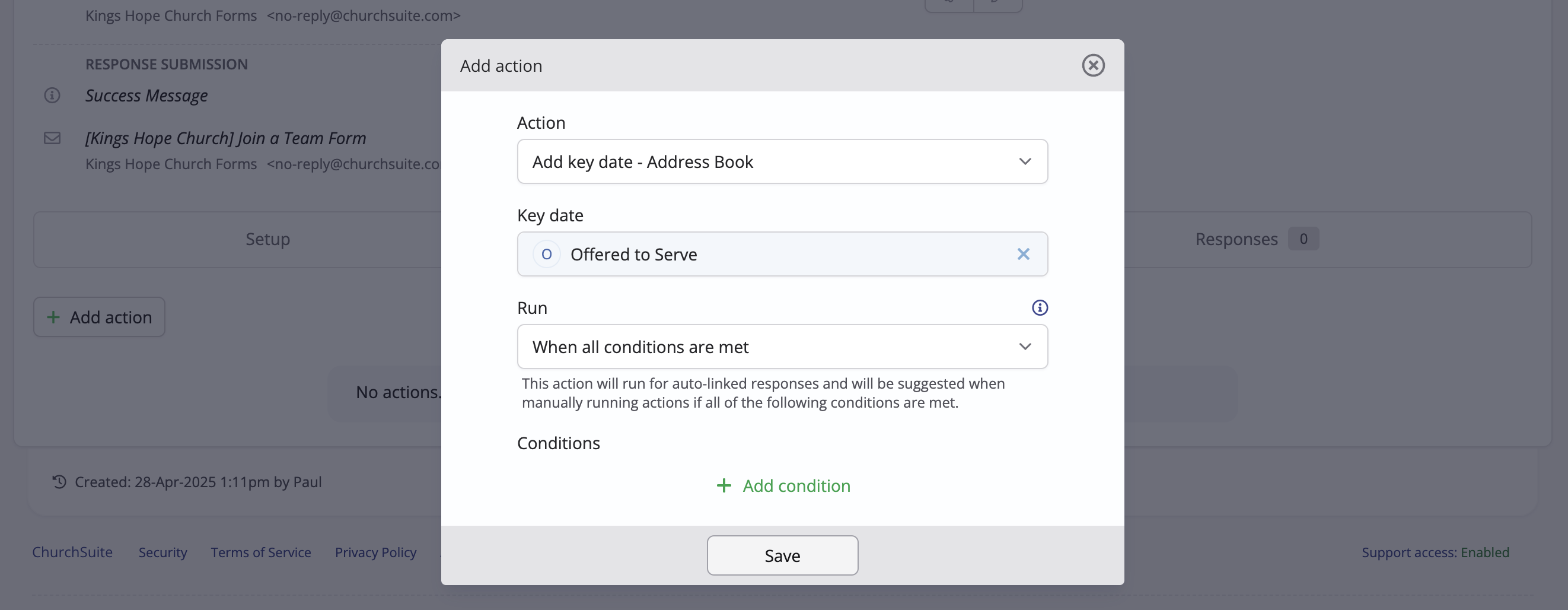The image size is (1568, 610).
Task: Click the history icon beside Created date
Action: pyautogui.click(x=59, y=482)
